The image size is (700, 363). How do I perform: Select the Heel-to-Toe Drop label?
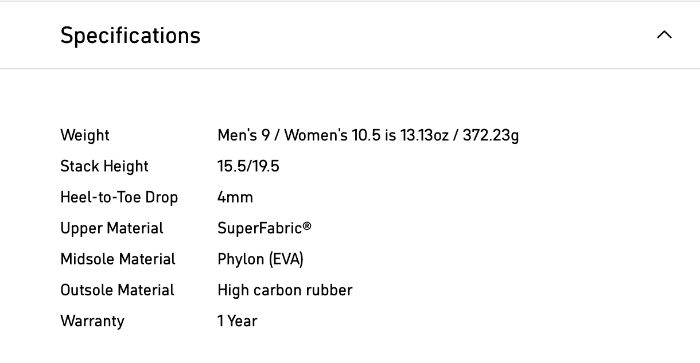click(119, 197)
